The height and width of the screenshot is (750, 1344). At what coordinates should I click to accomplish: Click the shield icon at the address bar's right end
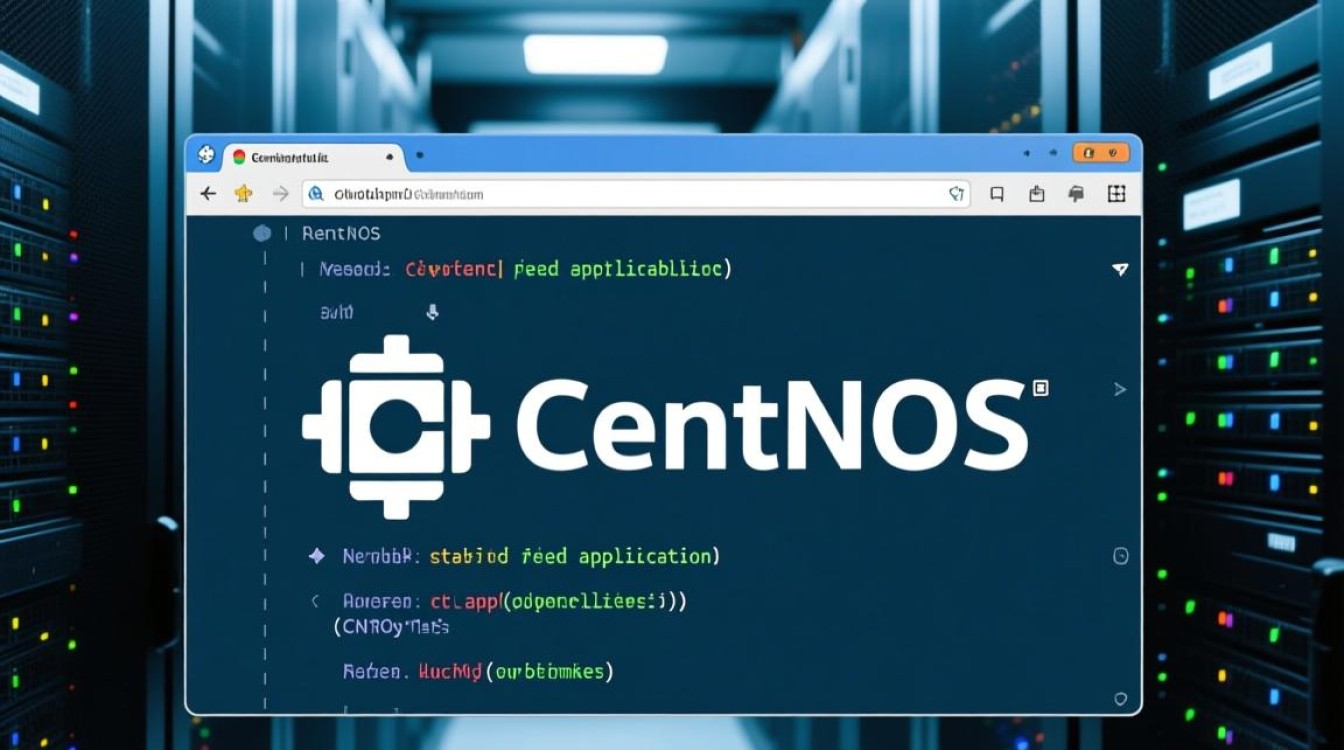pyautogui.click(x=956, y=194)
